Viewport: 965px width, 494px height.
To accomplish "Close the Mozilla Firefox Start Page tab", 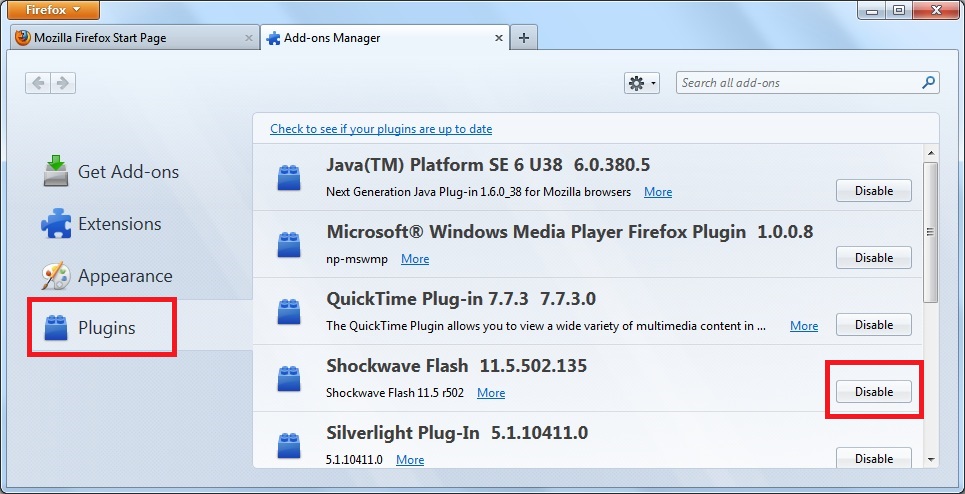I will 249,38.
